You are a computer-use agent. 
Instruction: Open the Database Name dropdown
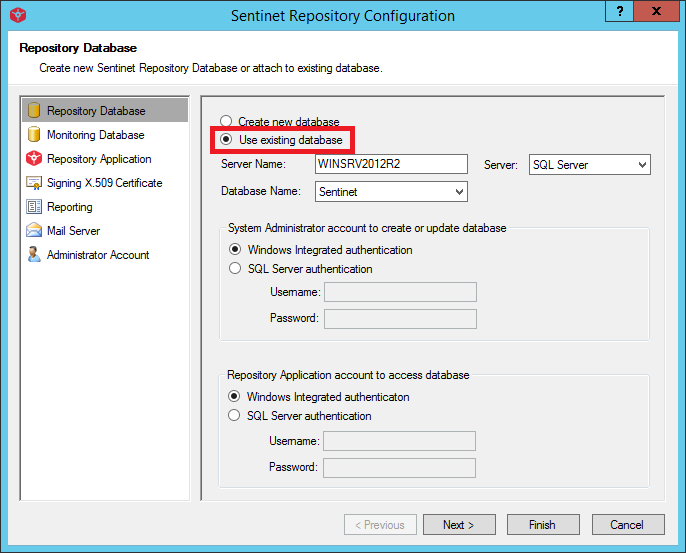click(391, 192)
